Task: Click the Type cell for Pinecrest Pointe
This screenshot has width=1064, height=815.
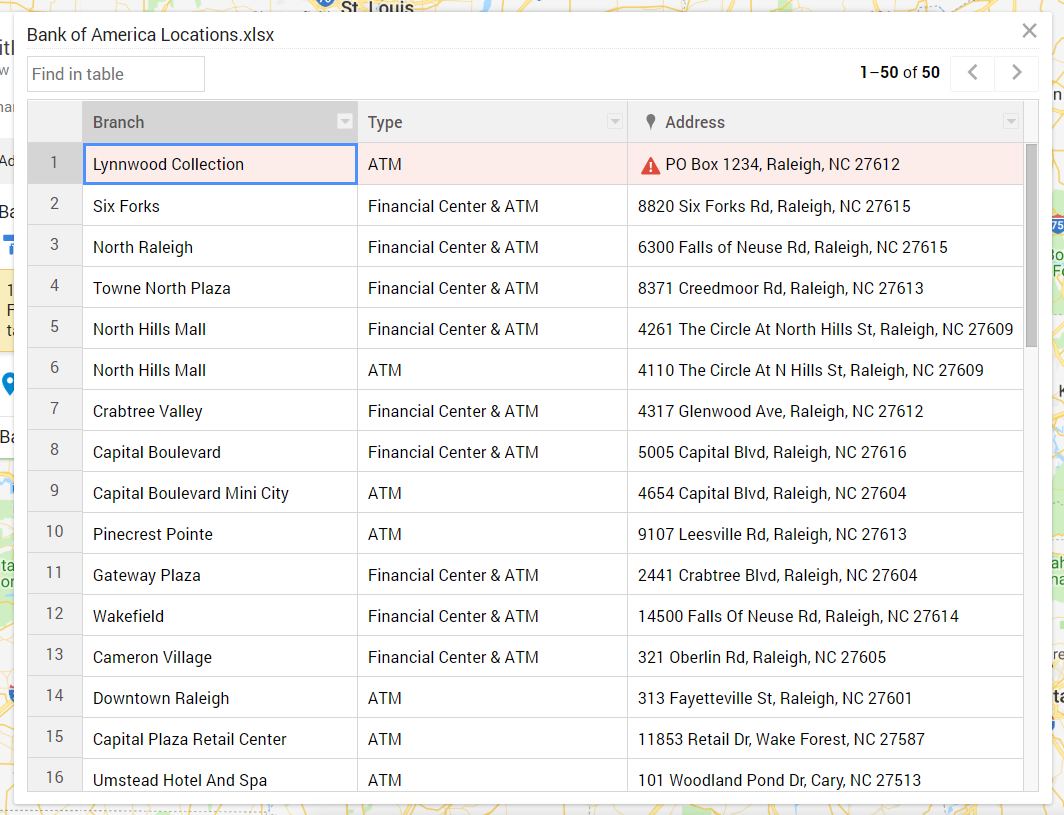Action: 493,534
